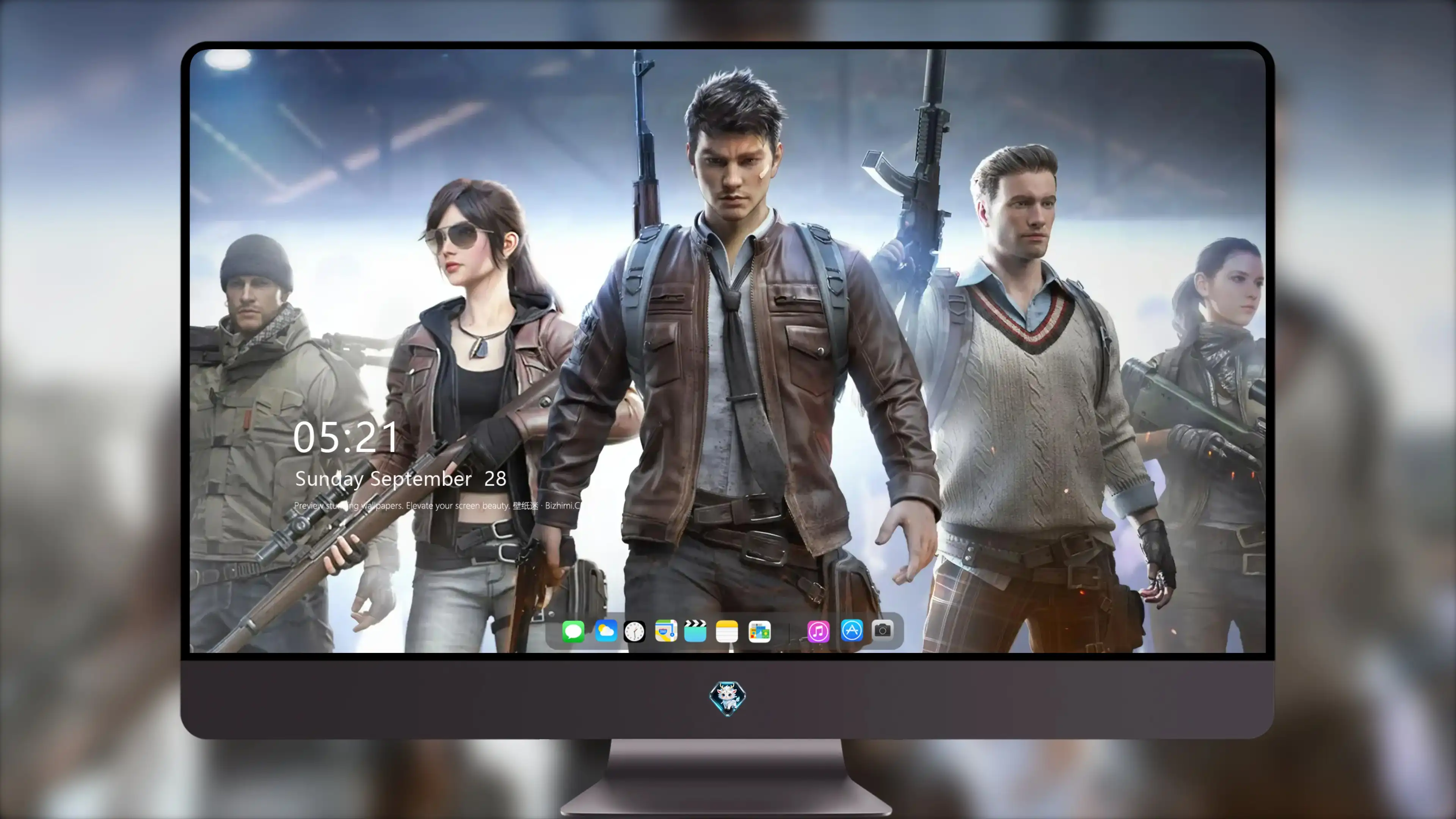Open the Maps app in the dock
This screenshot has width=1456, height=819.
[666, 631]
